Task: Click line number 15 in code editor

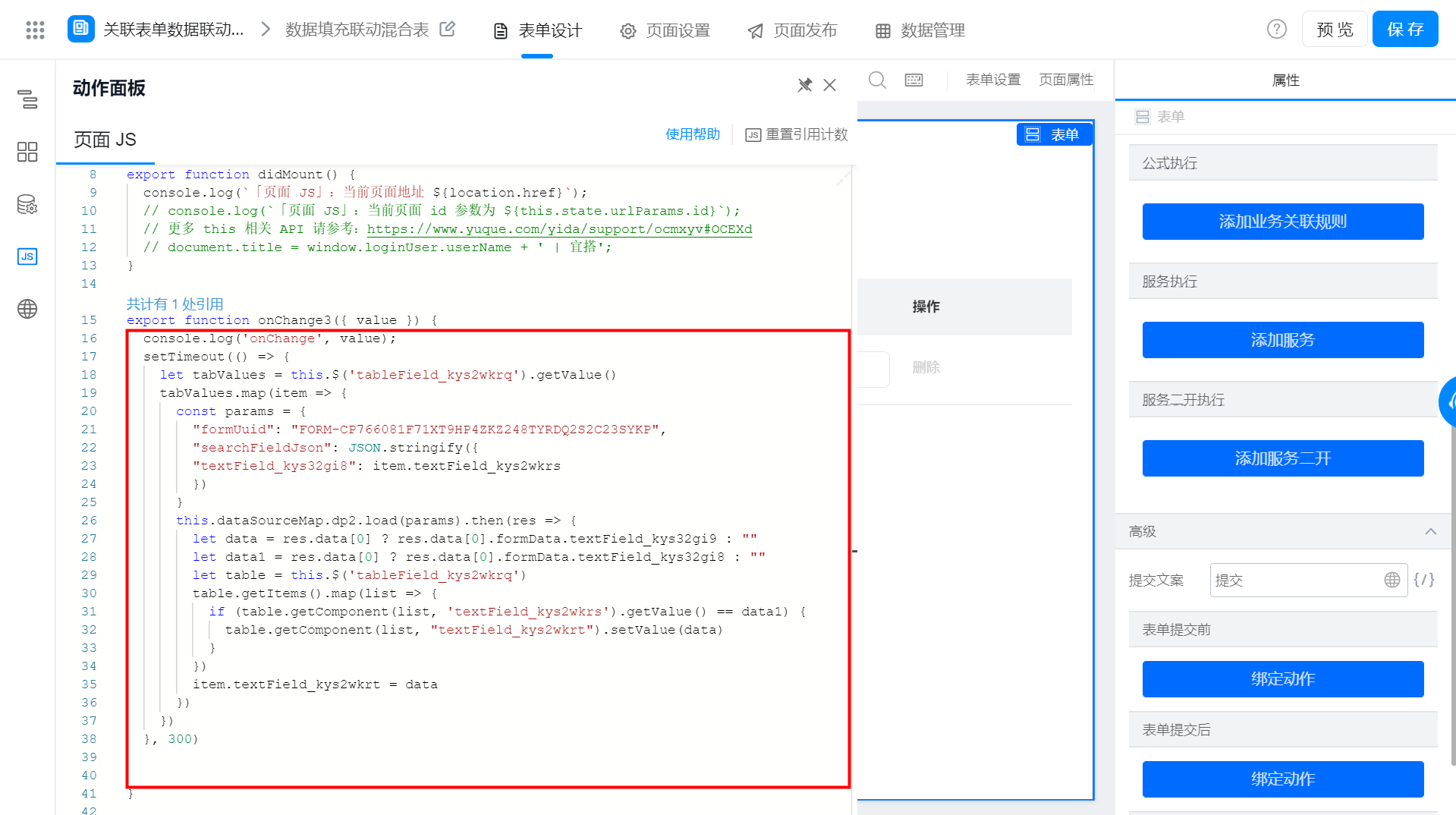Action: 89,320
